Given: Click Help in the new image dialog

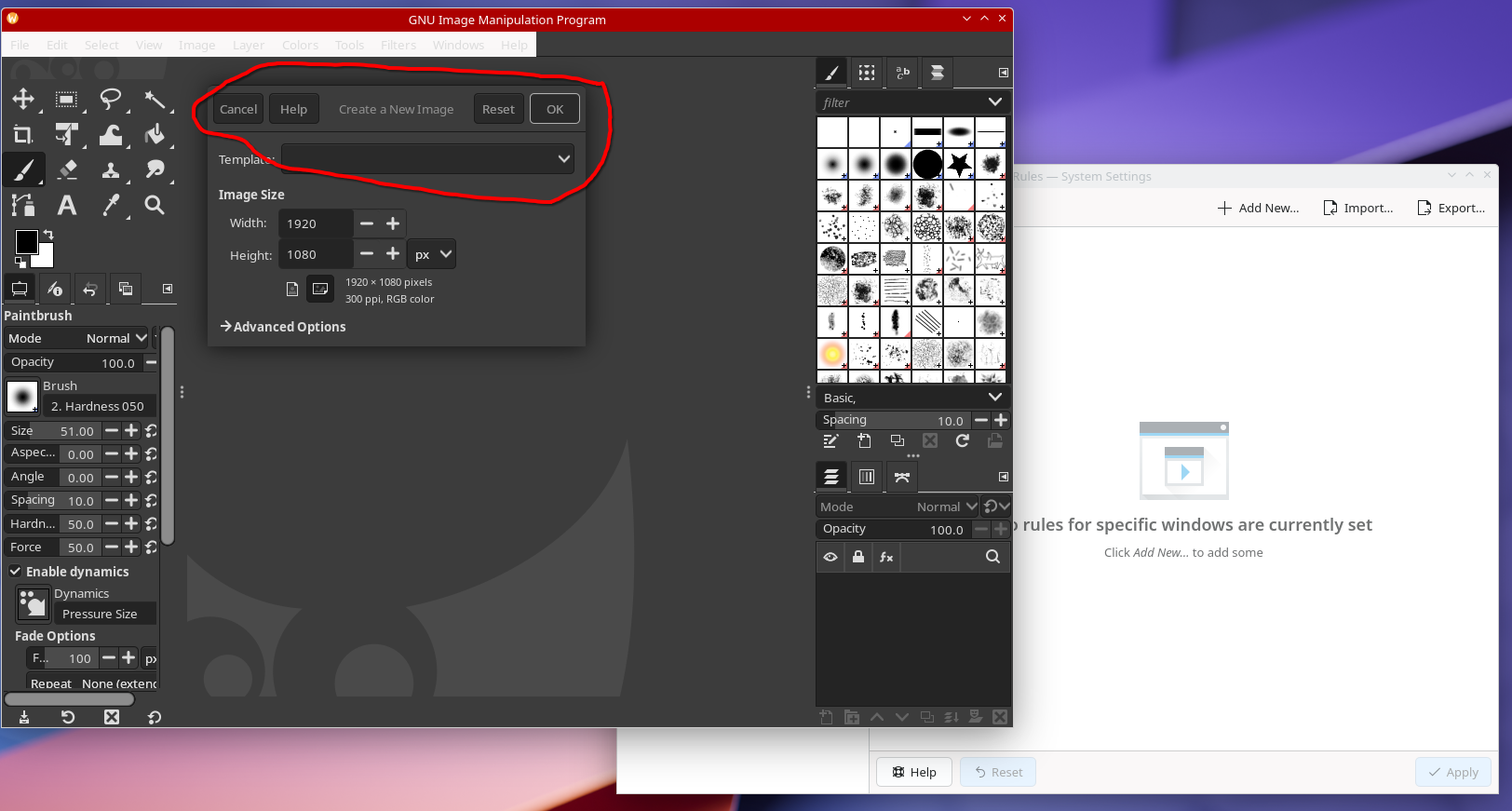Looking at the screenshot, I should pos(294,109).
